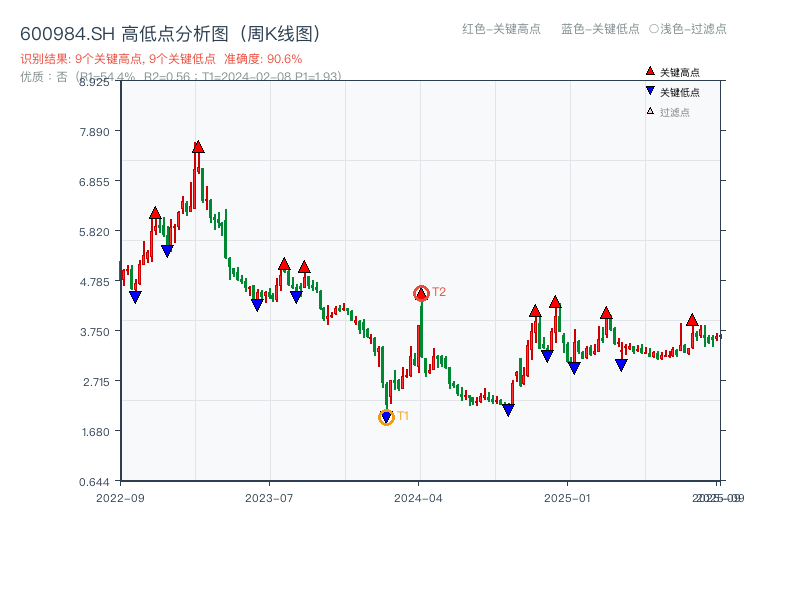Select the circled T1 low-point marker
The width and height of the screenshot is (800, 600).
[387, 416]
